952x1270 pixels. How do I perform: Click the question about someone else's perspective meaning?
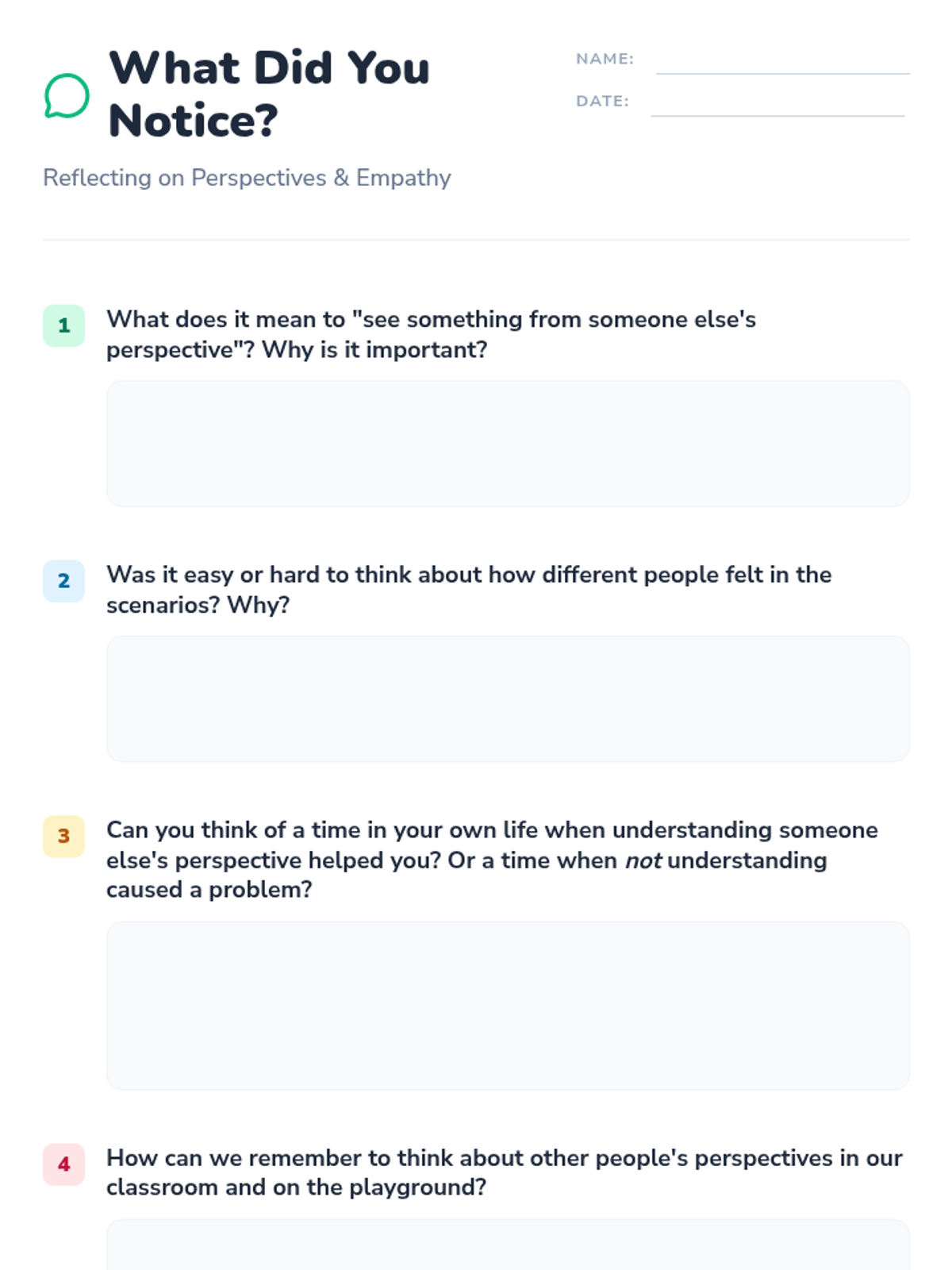[431, 334]
